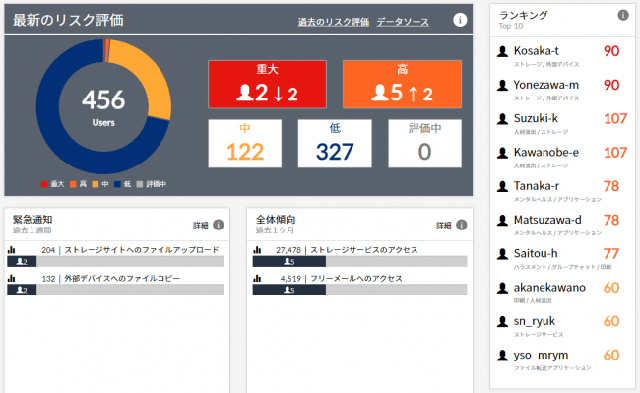Open 詳細 in the 全体傾向 panel
The image size is (640, 393).
click(444, 225)
